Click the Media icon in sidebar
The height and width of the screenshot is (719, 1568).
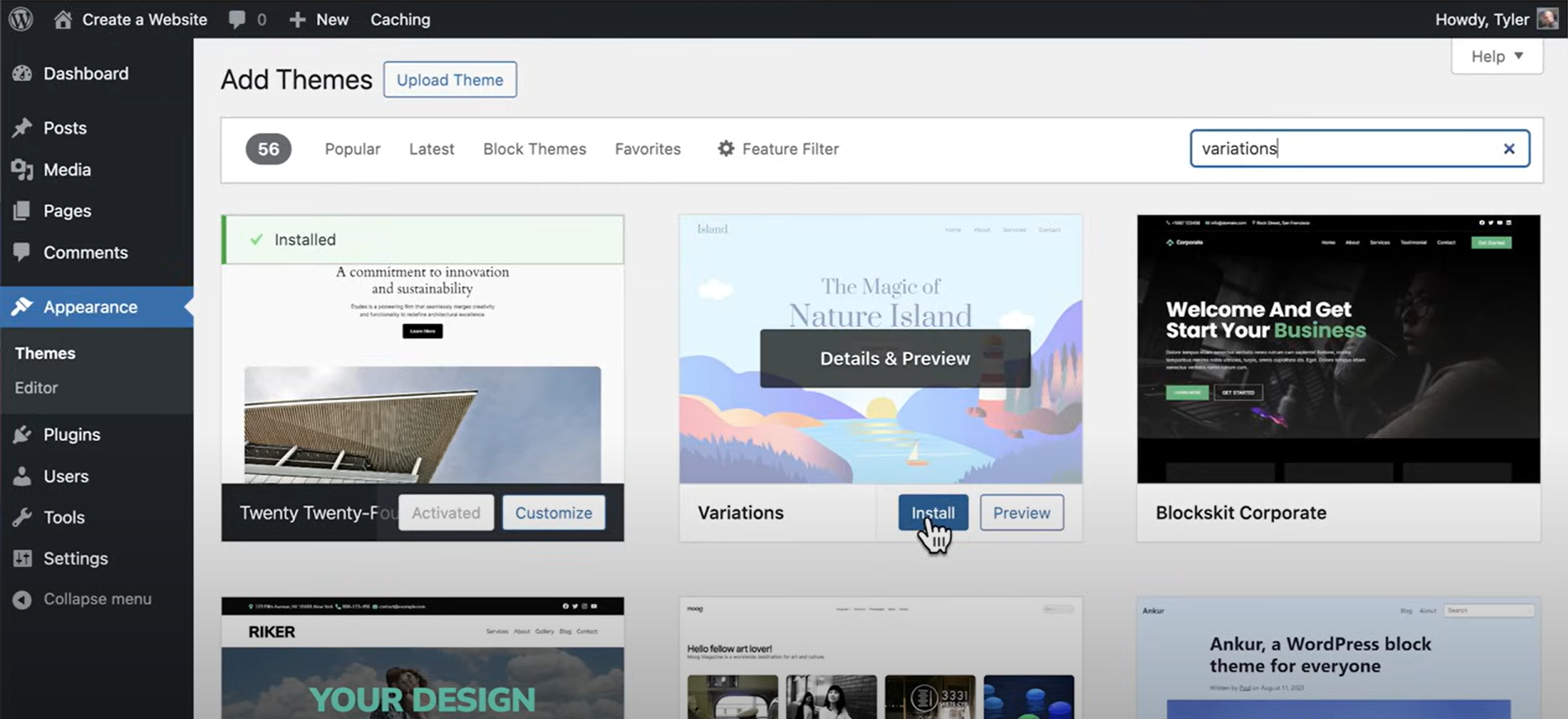[x=22, y=169]
